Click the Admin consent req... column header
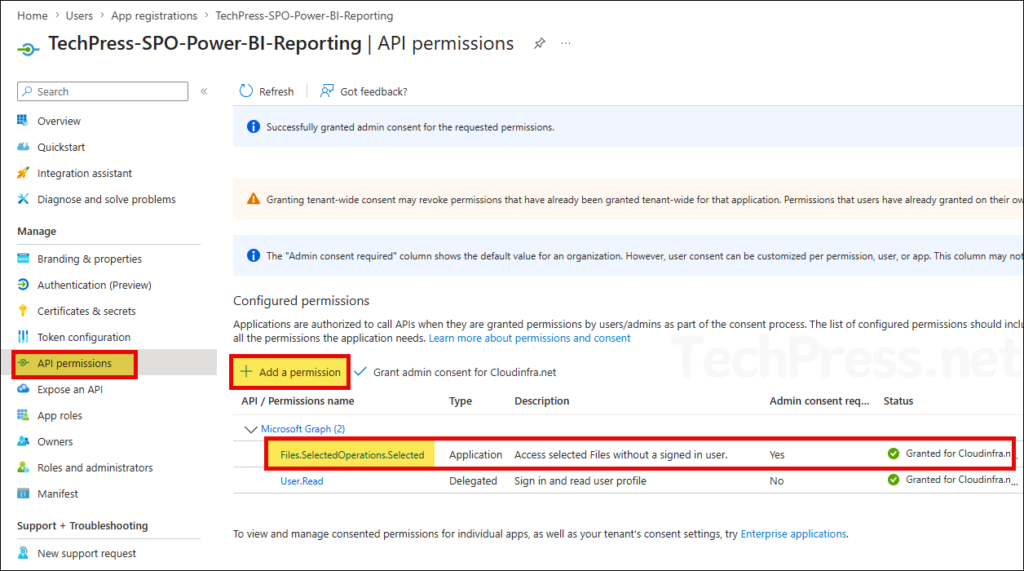Viewport: 1024px width, 571px height. [819, 401]
